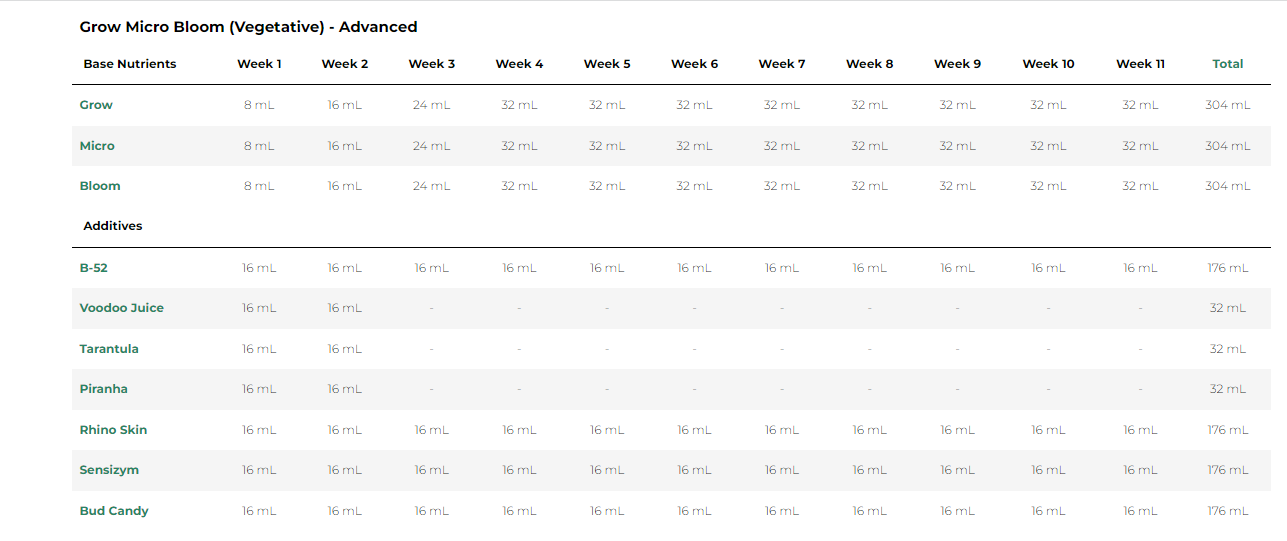The width and height of the screenshot is (1287, 541).
Task: Open the B-52 additive link
Action: (94, 268)
